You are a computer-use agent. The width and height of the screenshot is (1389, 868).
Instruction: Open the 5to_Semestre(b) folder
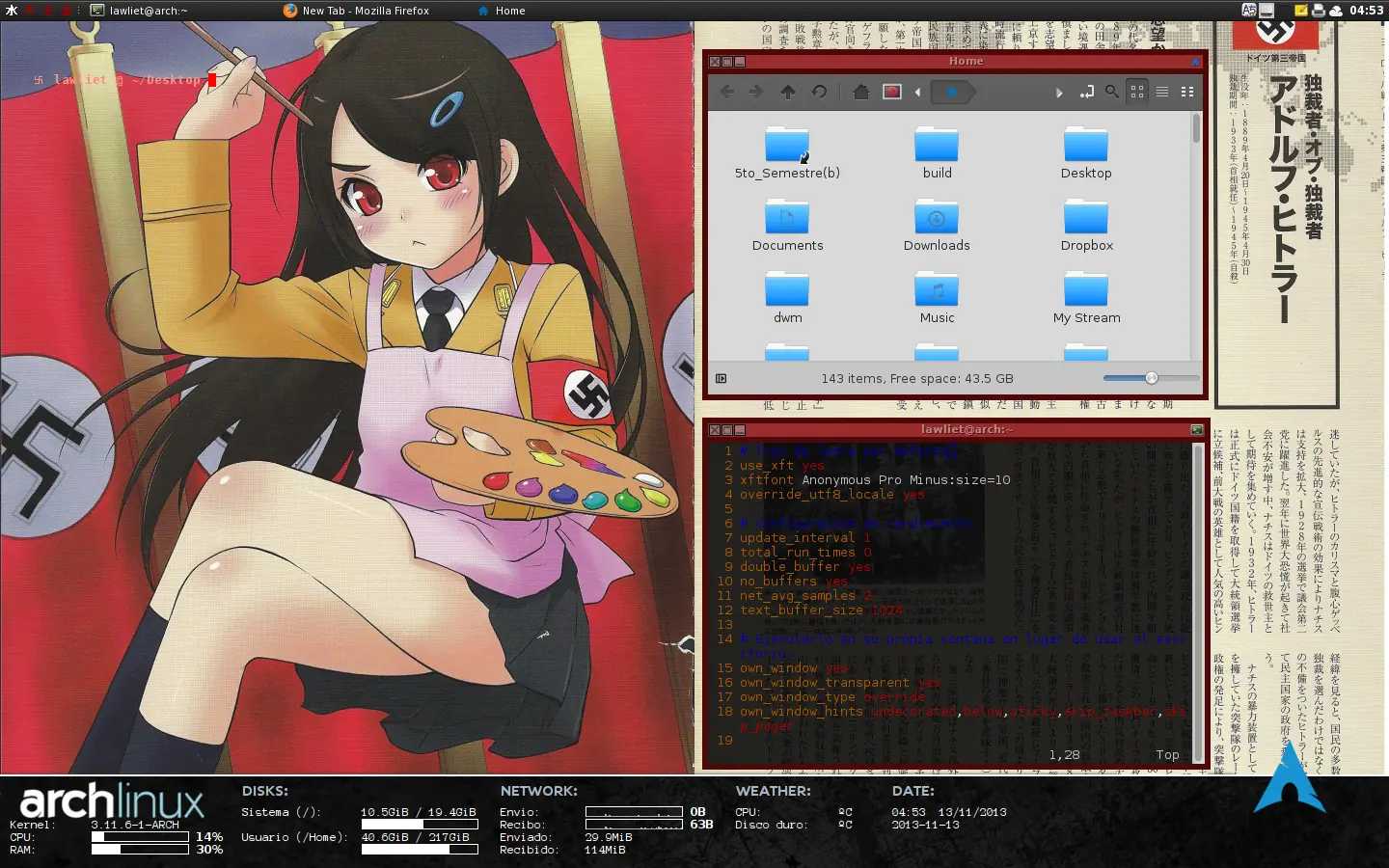coord(787,153)
